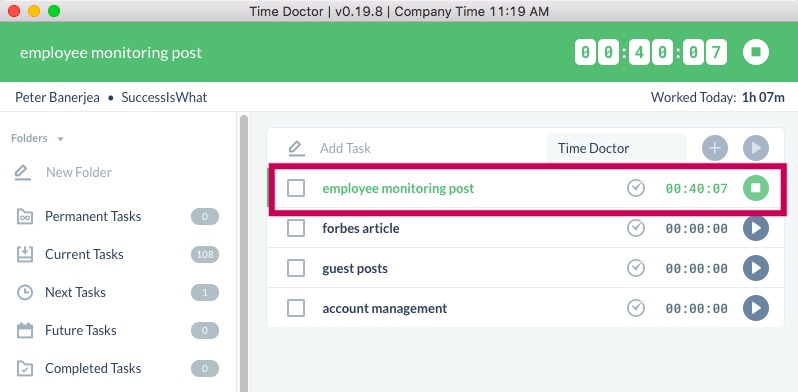The width and height of the screenshot is (798, 392).
Task: Click the Permanent Tasks count badge
Action: click(205, 216)
